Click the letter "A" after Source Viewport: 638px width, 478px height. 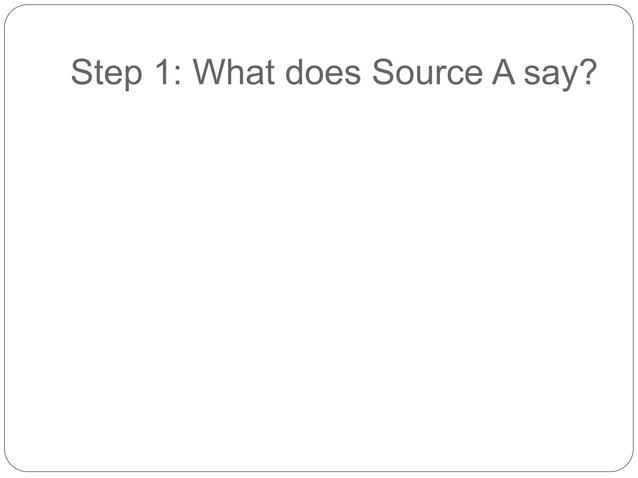(x=503, y=73)
